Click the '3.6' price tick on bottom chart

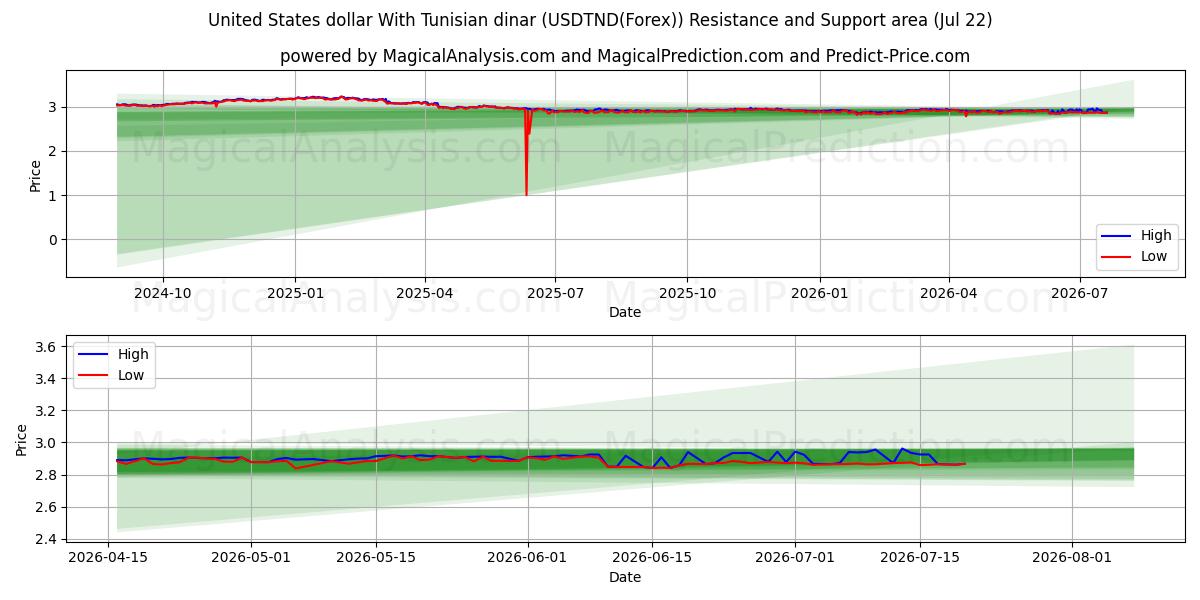coord(48,347)
